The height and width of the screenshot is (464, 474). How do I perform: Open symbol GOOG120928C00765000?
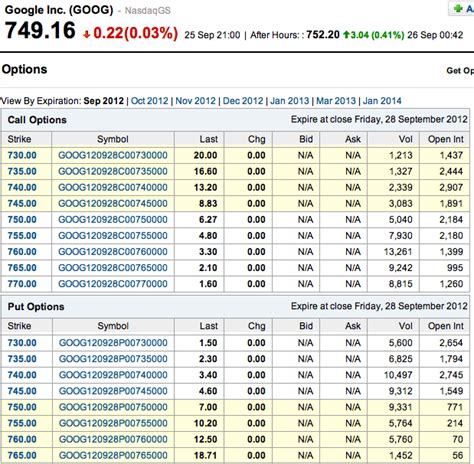coord(113,268)
